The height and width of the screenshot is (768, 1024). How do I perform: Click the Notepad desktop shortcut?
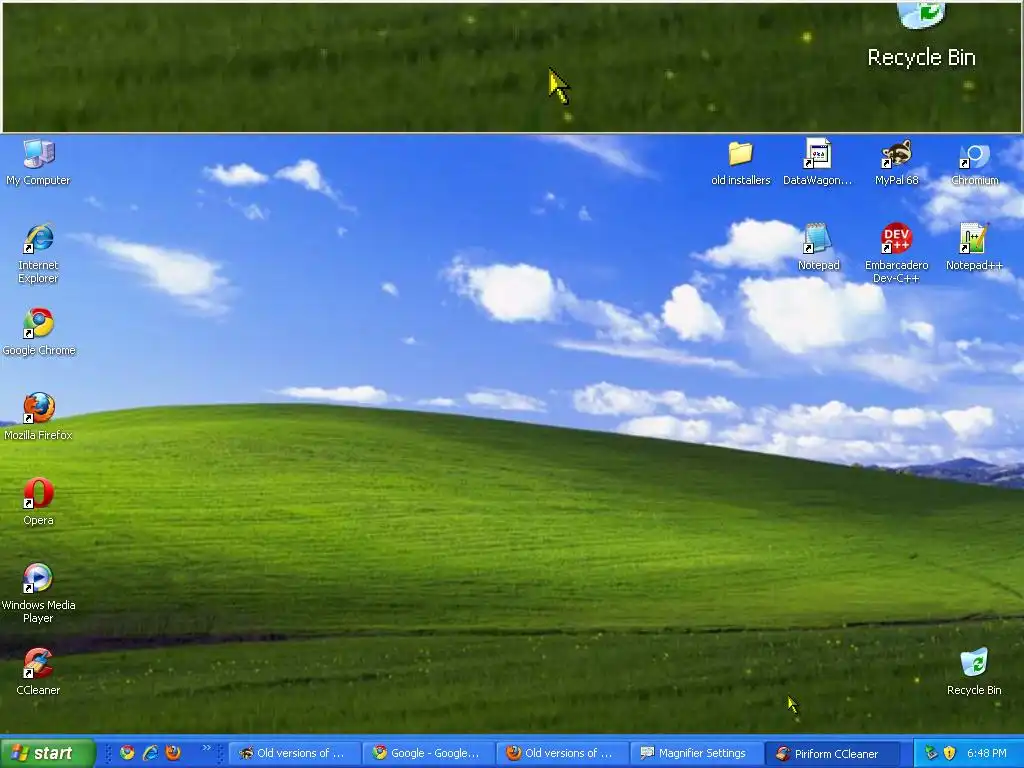coord(818,248)
